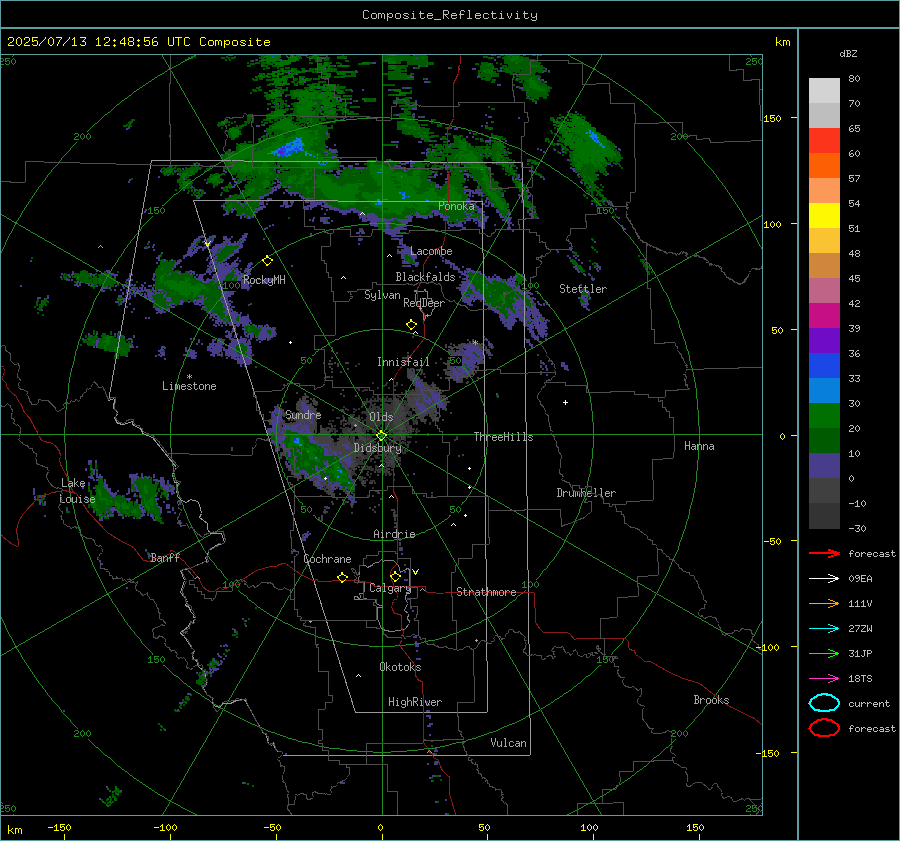This screenshot has width=900, height=841.
Task: Pick the green 31JP arrow legend icon
Action: click(824, 653)
